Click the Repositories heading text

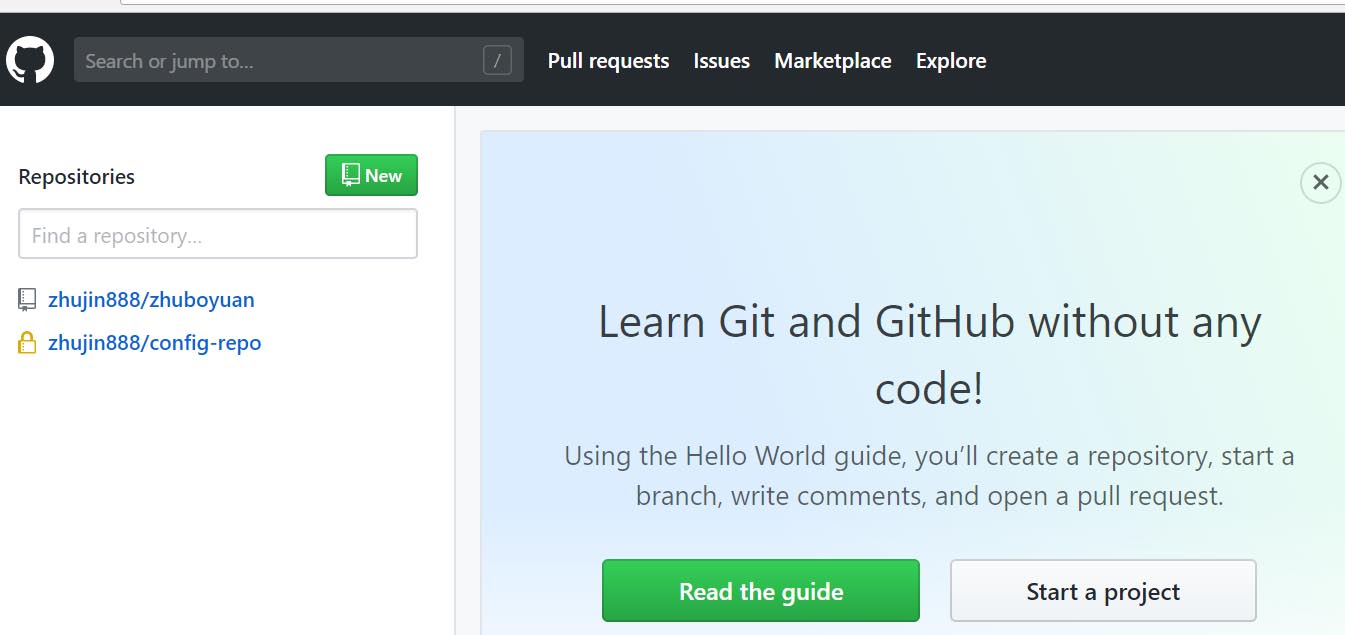click(x=77, y=177)
